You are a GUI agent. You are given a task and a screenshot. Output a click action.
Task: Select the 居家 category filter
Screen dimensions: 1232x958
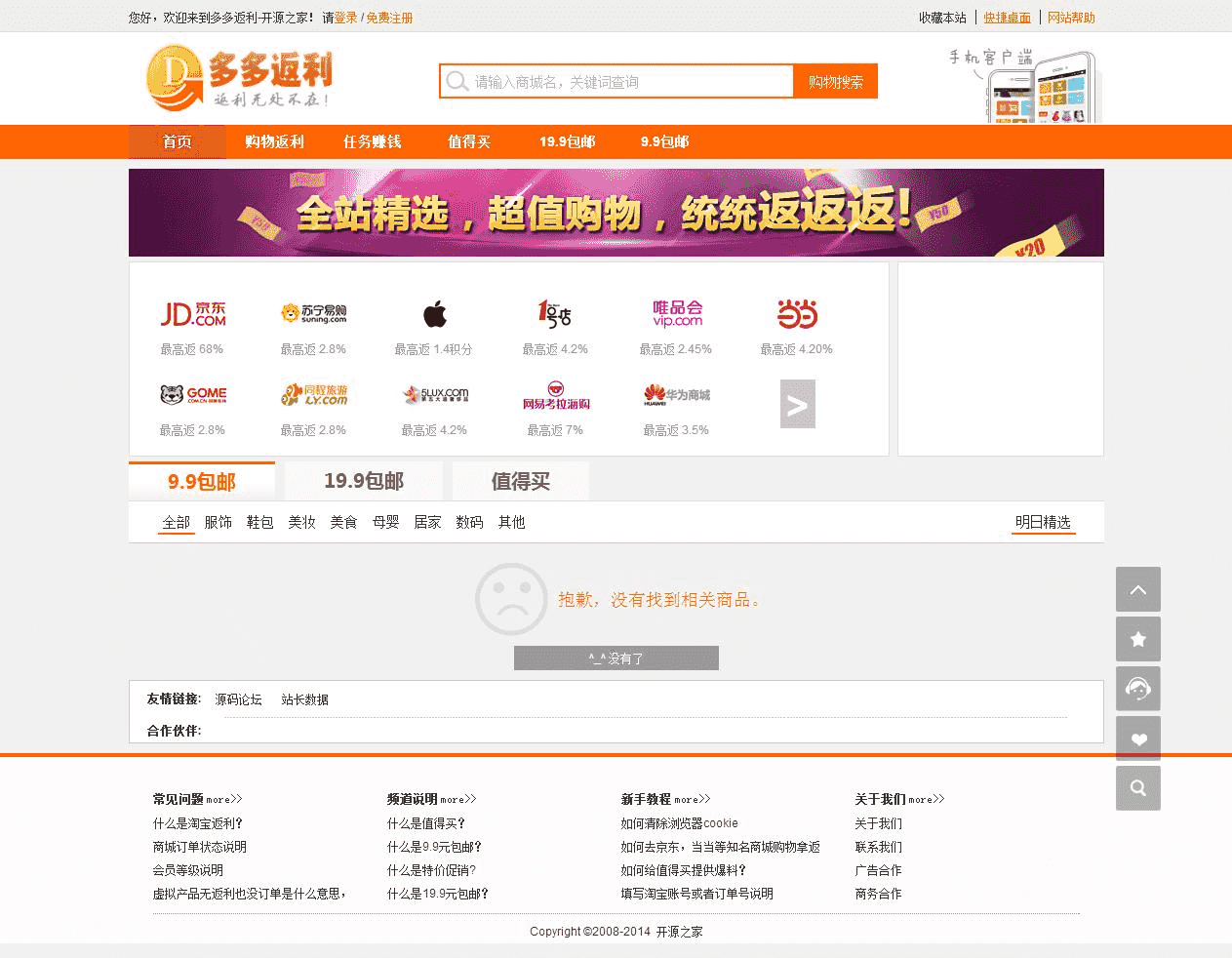[x=428, y=522]
